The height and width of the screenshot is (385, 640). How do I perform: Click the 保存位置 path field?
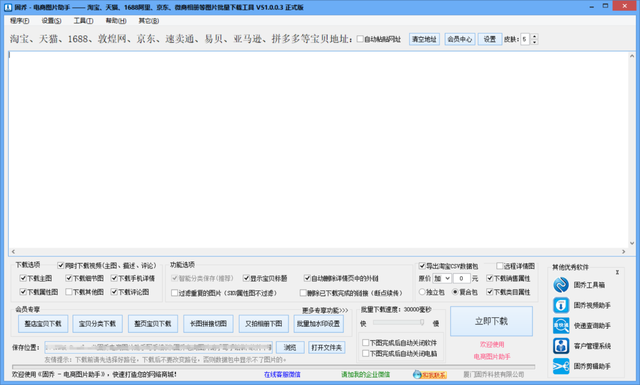point(158,347)
